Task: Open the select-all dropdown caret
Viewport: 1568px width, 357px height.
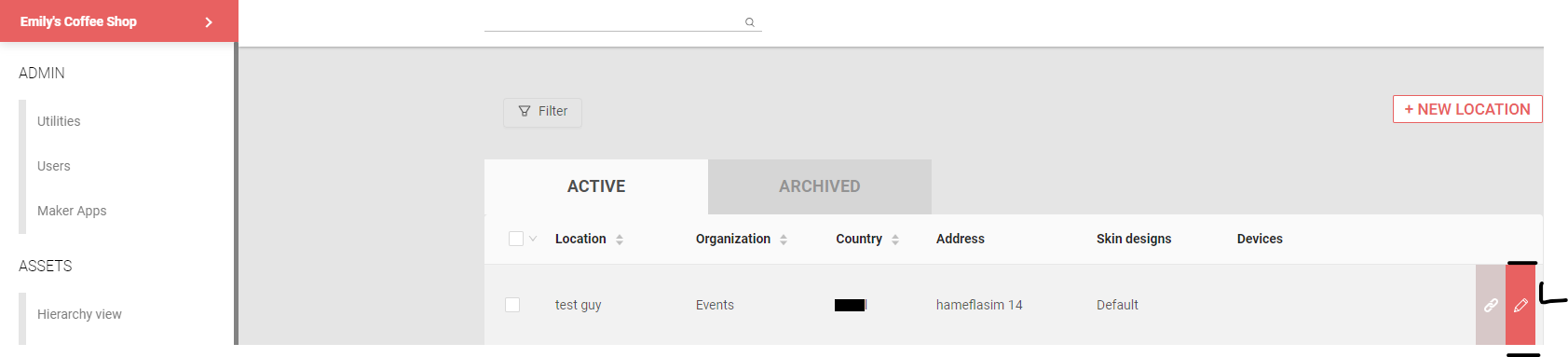Action: 533,239
